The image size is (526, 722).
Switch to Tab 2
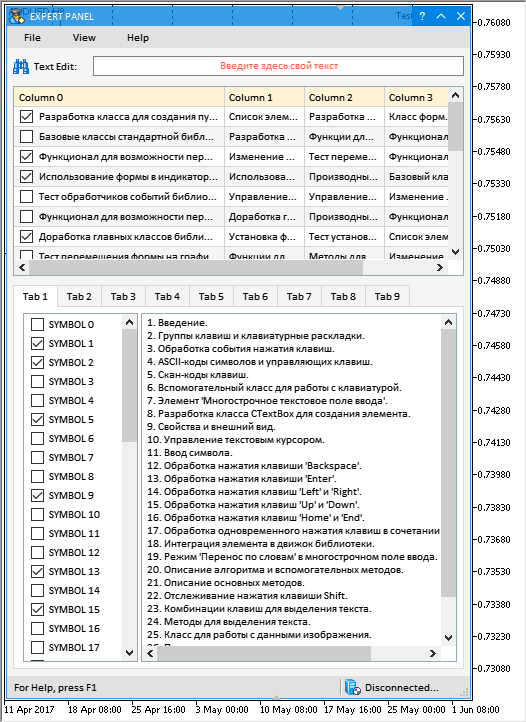pyautogui.click(x=79, y=297)
